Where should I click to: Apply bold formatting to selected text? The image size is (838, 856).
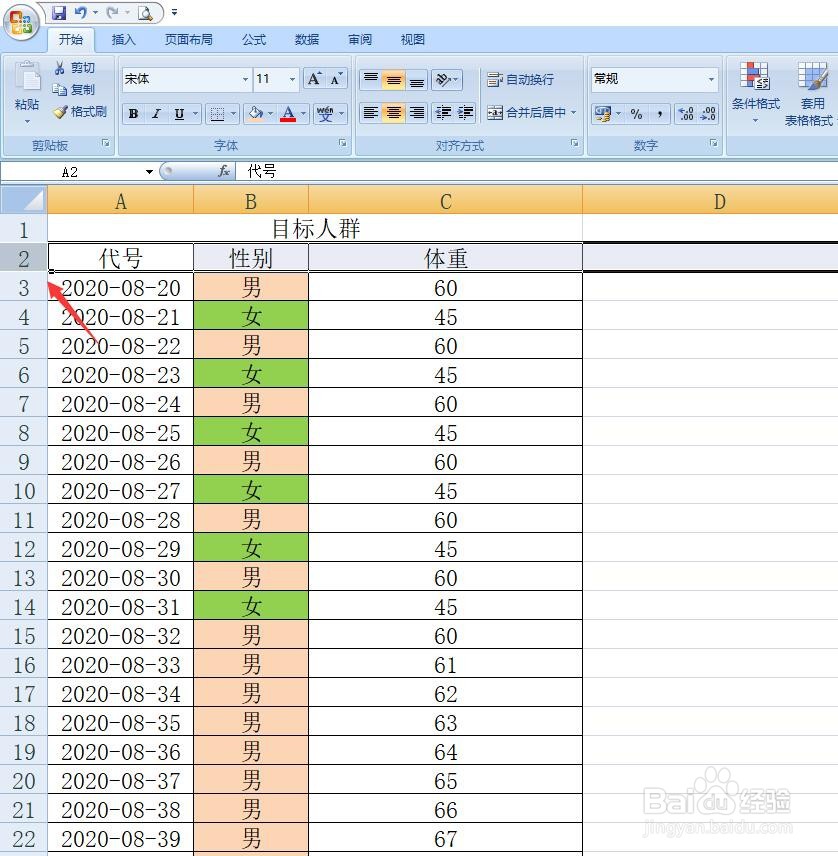point(133,113)
